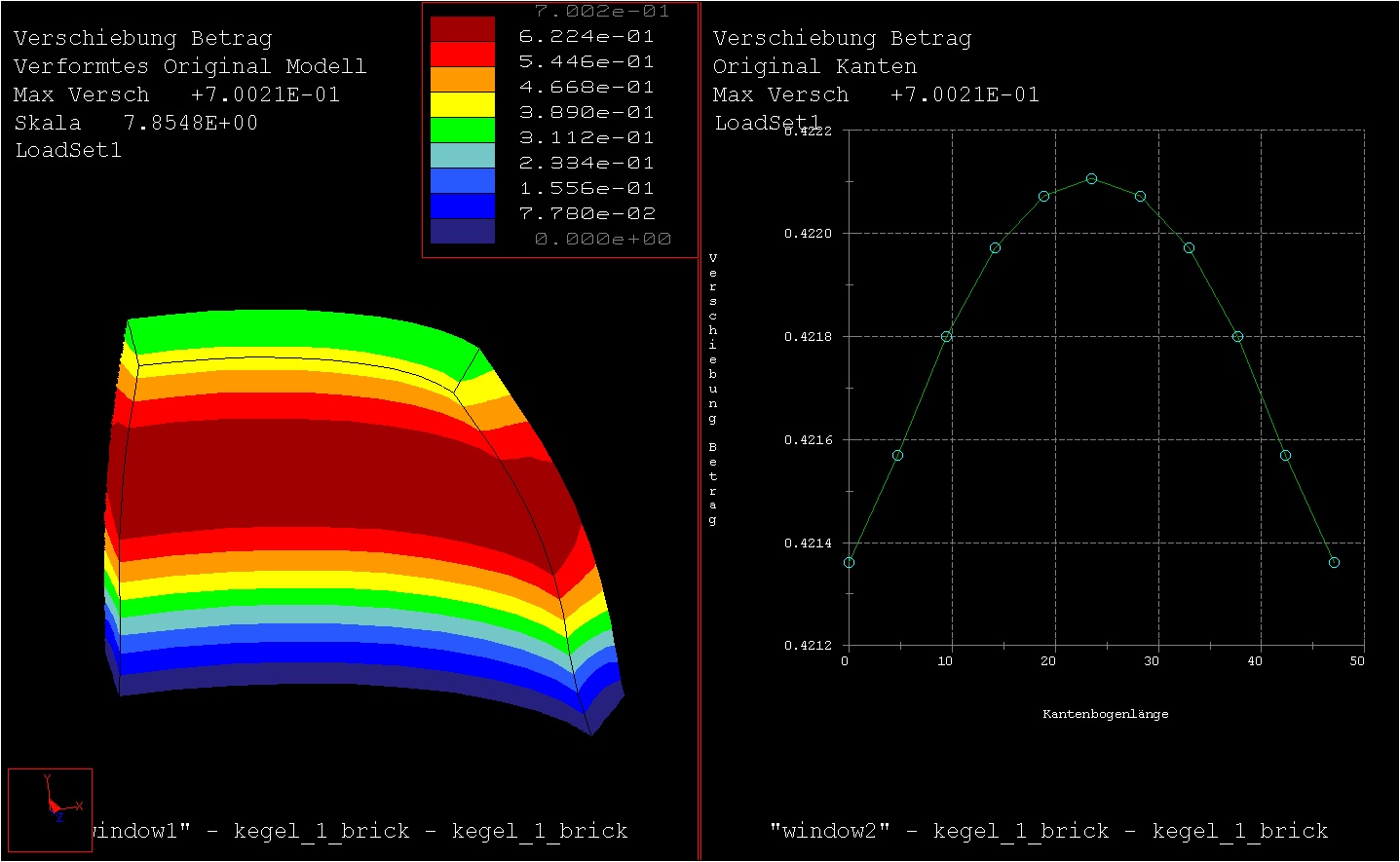This screenshot has height=862, width=1400.
Task: Click the dark red legend swatch
Action: pos(463,29)
